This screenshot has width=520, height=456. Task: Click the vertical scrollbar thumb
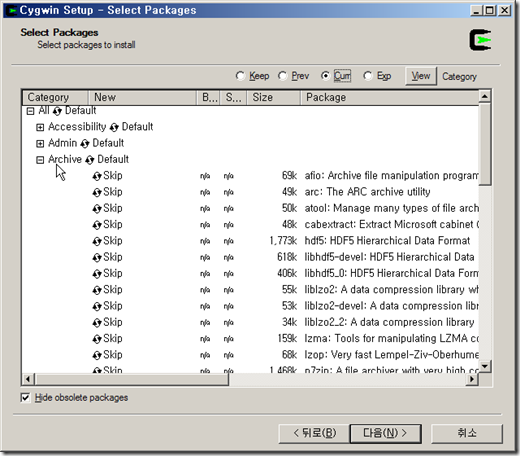(x=485, y=144)
